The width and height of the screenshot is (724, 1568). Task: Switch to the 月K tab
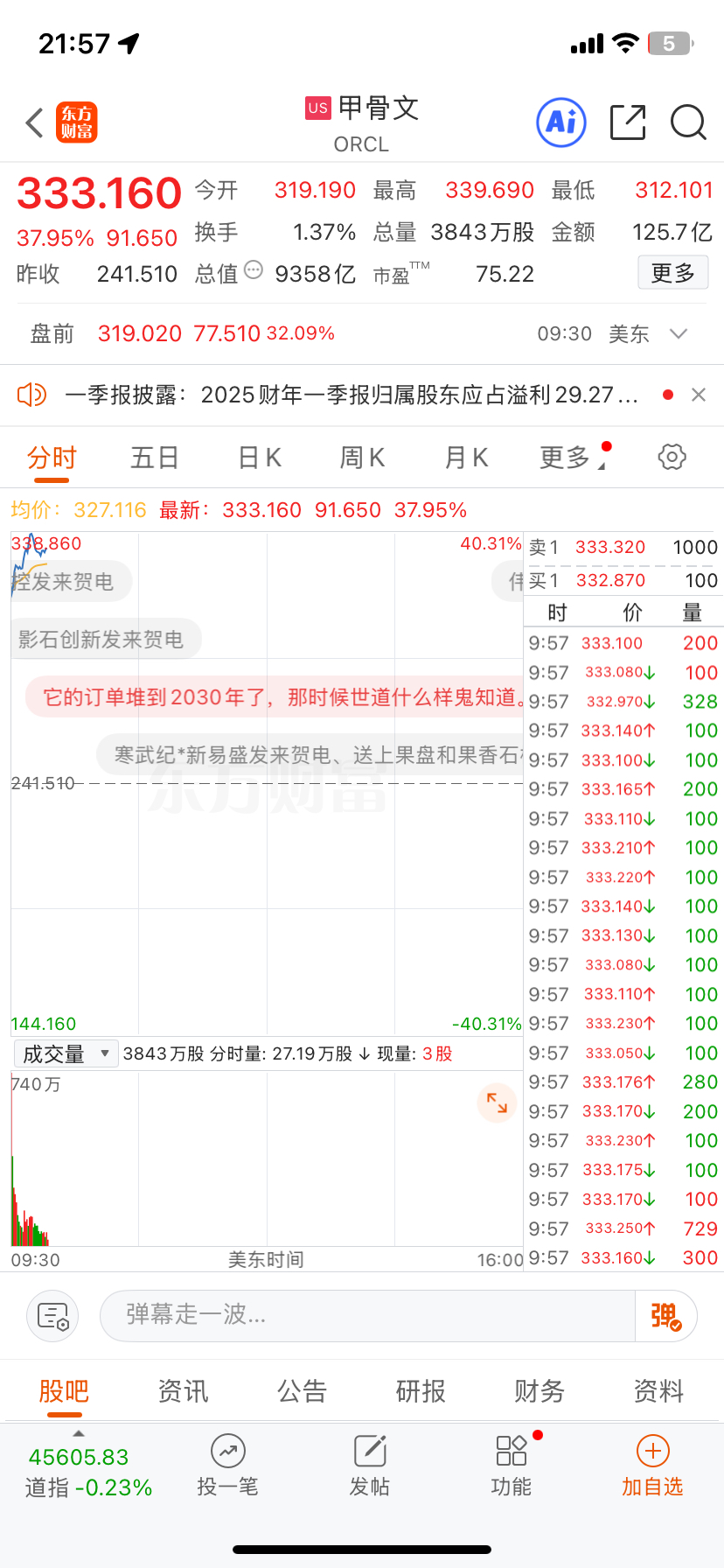point(466,458)
